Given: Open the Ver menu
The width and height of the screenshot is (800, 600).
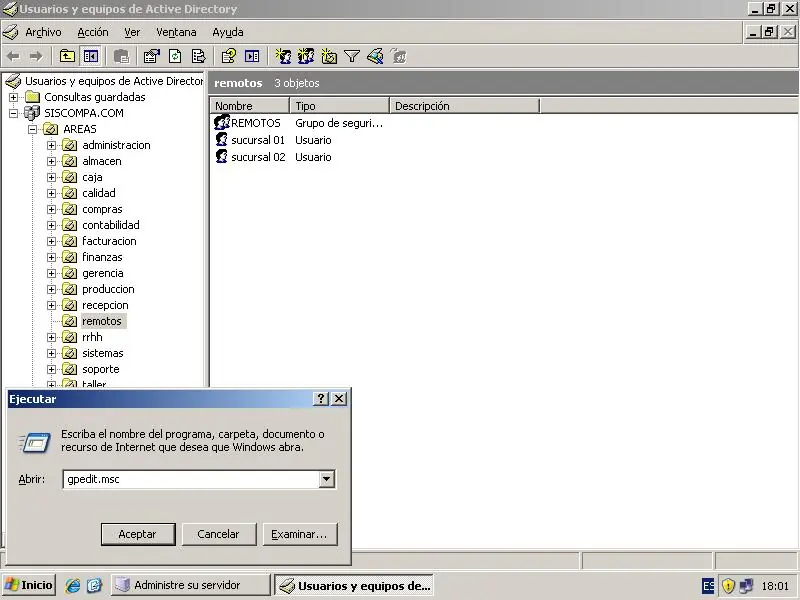Looking at the screenshot, I should click(x=132, y=32).
